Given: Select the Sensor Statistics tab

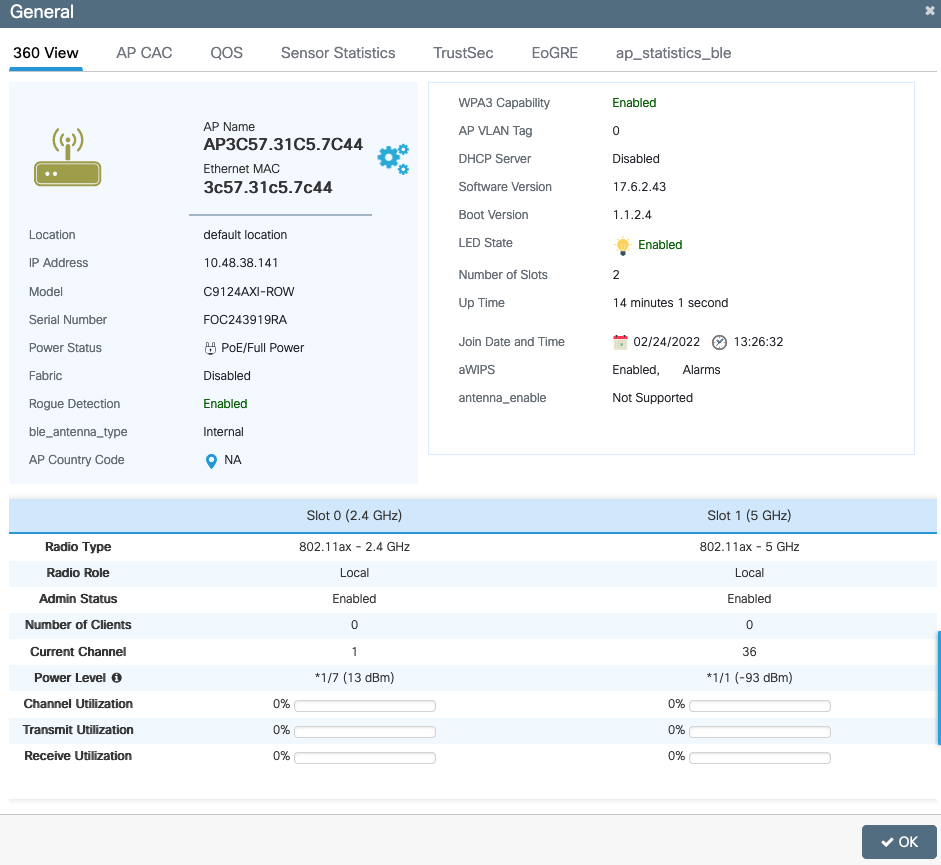Looking at the screenshot, I should click(x=338, y=53).
